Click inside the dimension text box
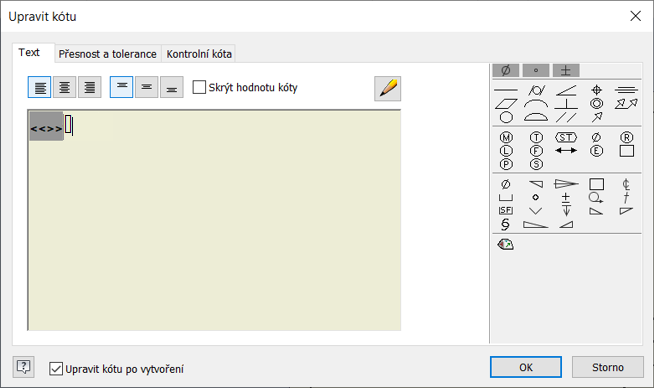This screenshot has width=654, height=388. (214, 220)
